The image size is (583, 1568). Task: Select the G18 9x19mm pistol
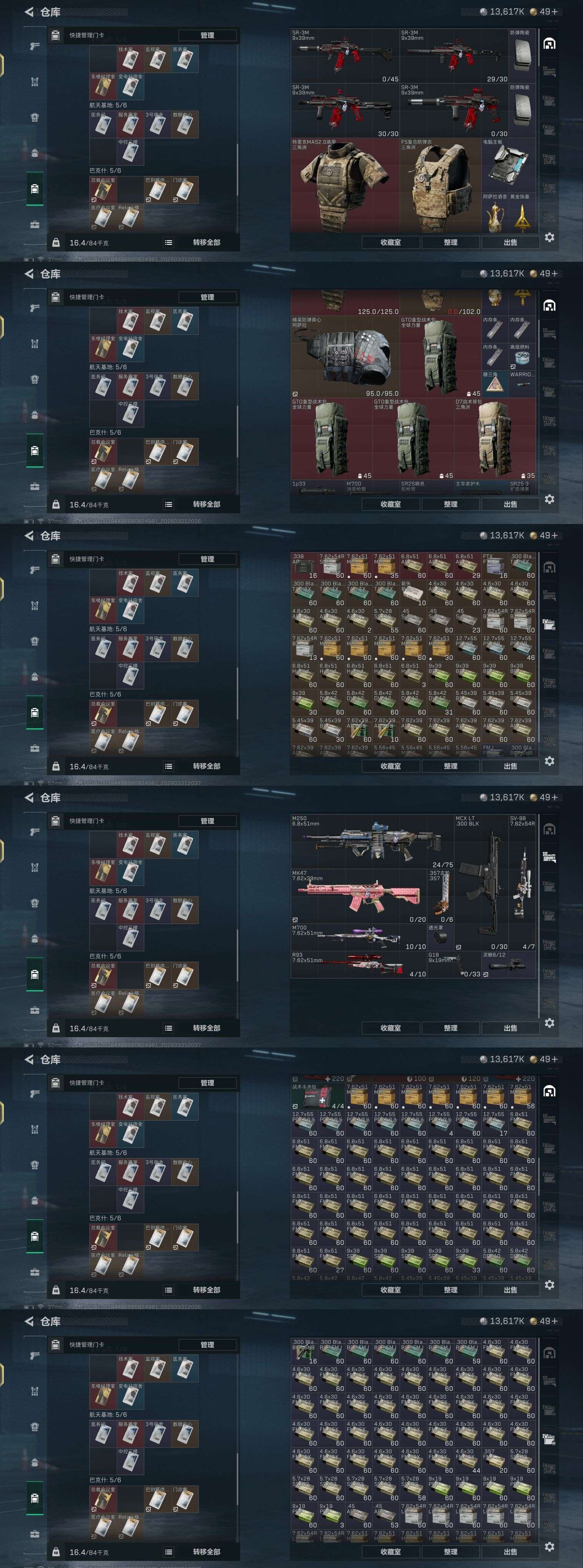(454, 965)
